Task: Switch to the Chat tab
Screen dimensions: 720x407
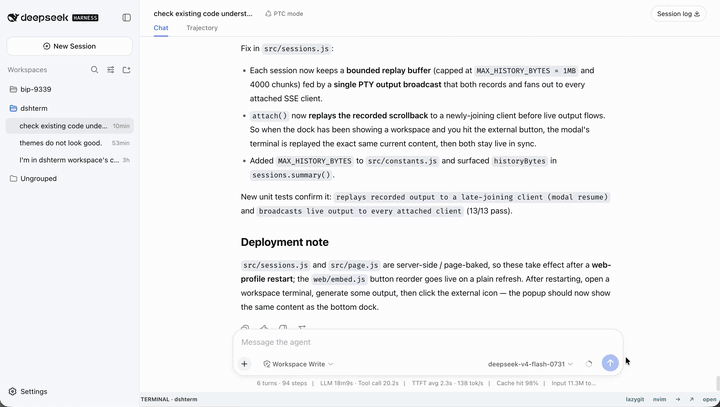Action: (161, 28)
